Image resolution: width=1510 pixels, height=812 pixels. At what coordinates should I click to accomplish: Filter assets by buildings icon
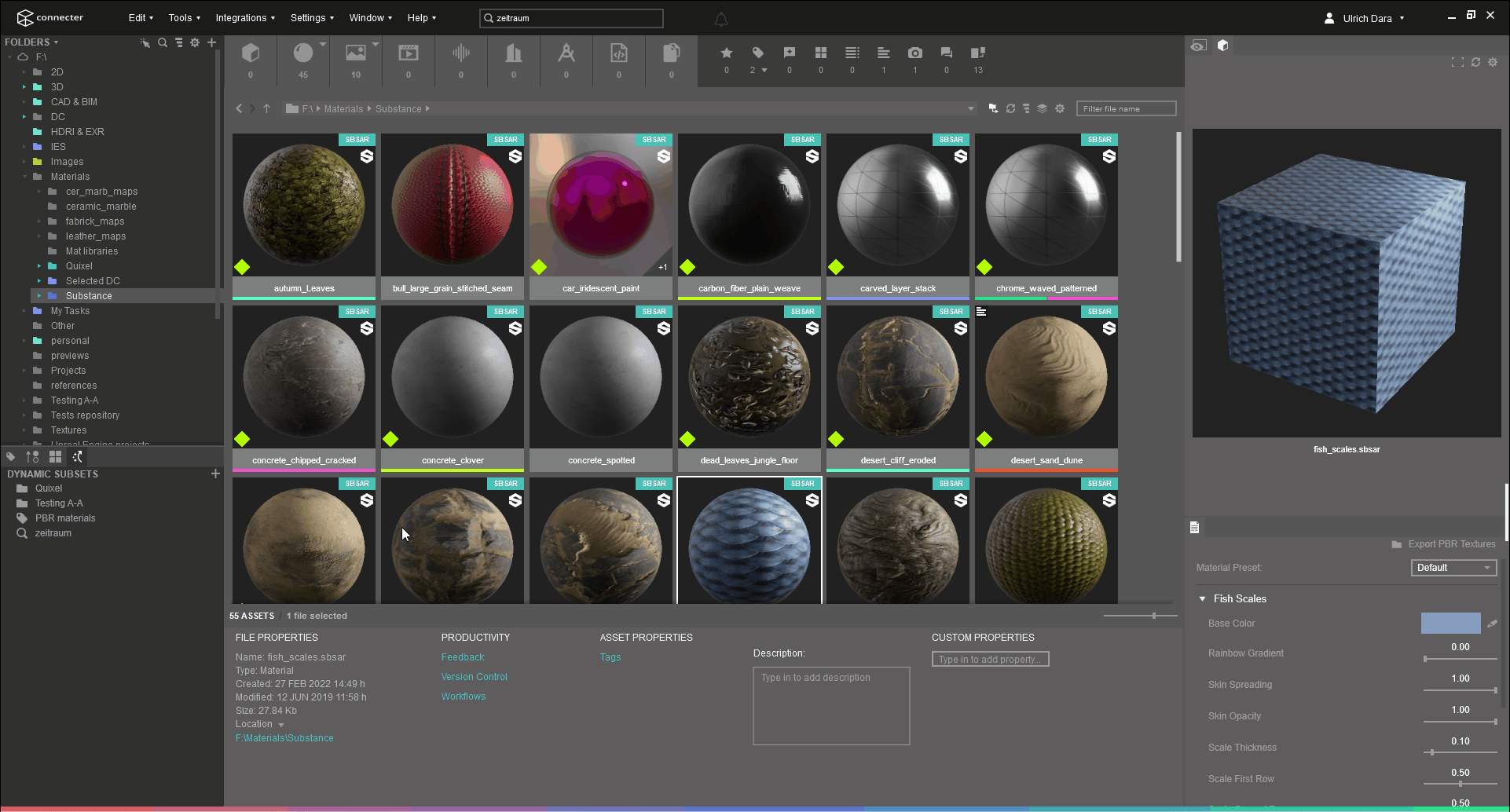[x=514, y=53]
